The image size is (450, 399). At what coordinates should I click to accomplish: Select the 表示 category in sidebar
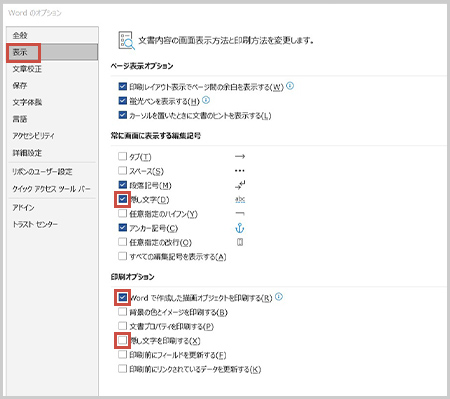52,52
